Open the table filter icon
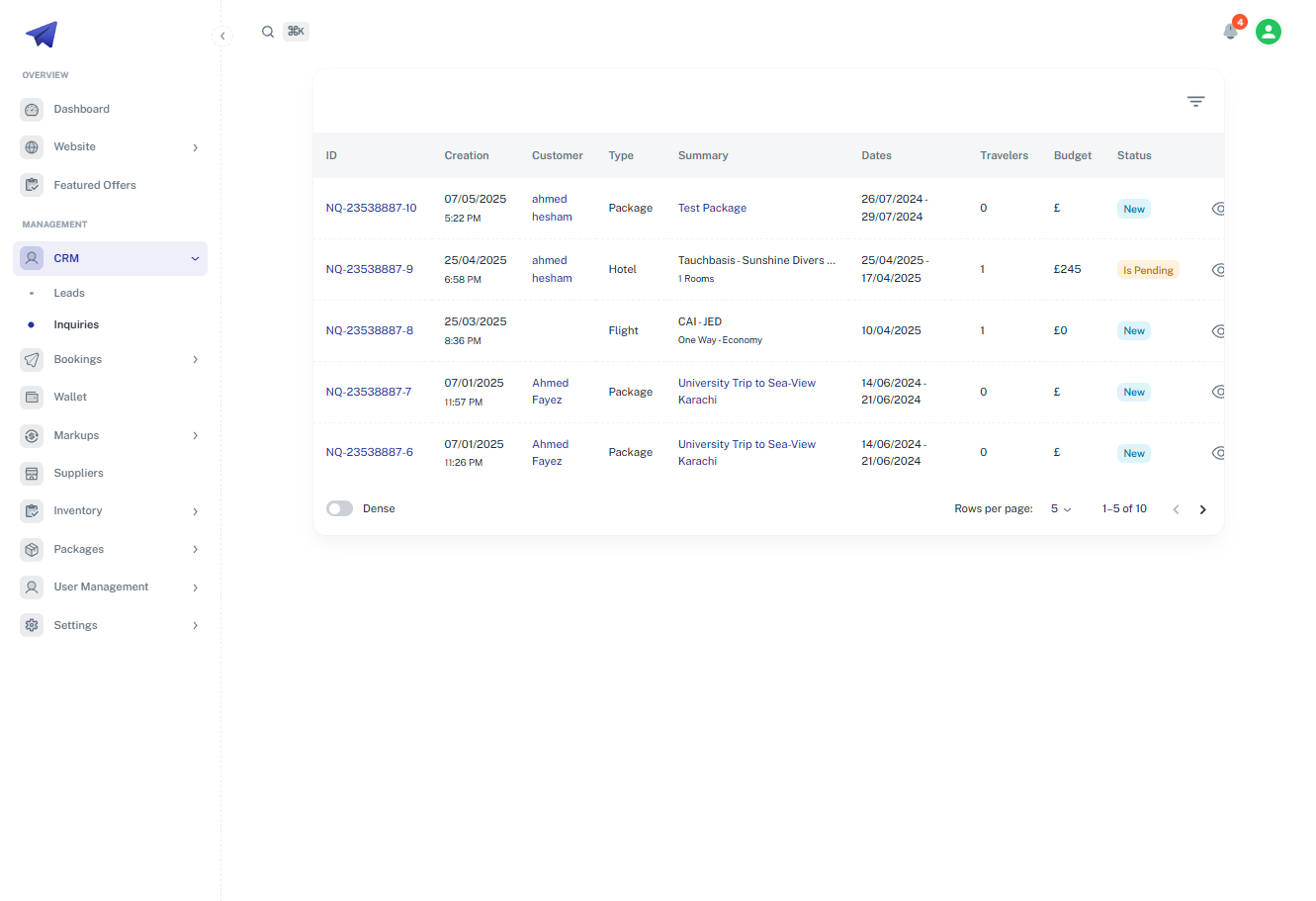The height and width of the screenshot is (901, 1316). 1195,101
